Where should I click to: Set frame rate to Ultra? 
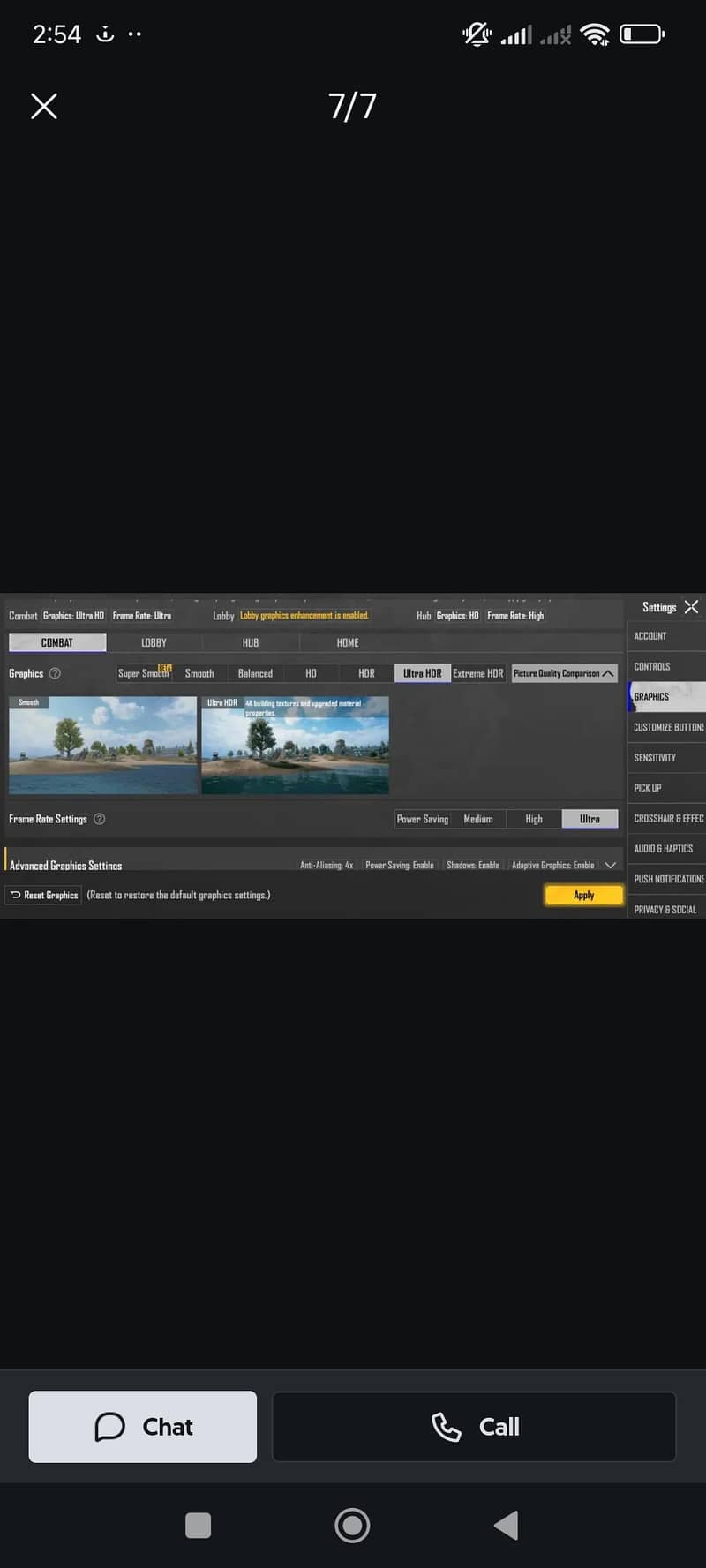point(590,819)
